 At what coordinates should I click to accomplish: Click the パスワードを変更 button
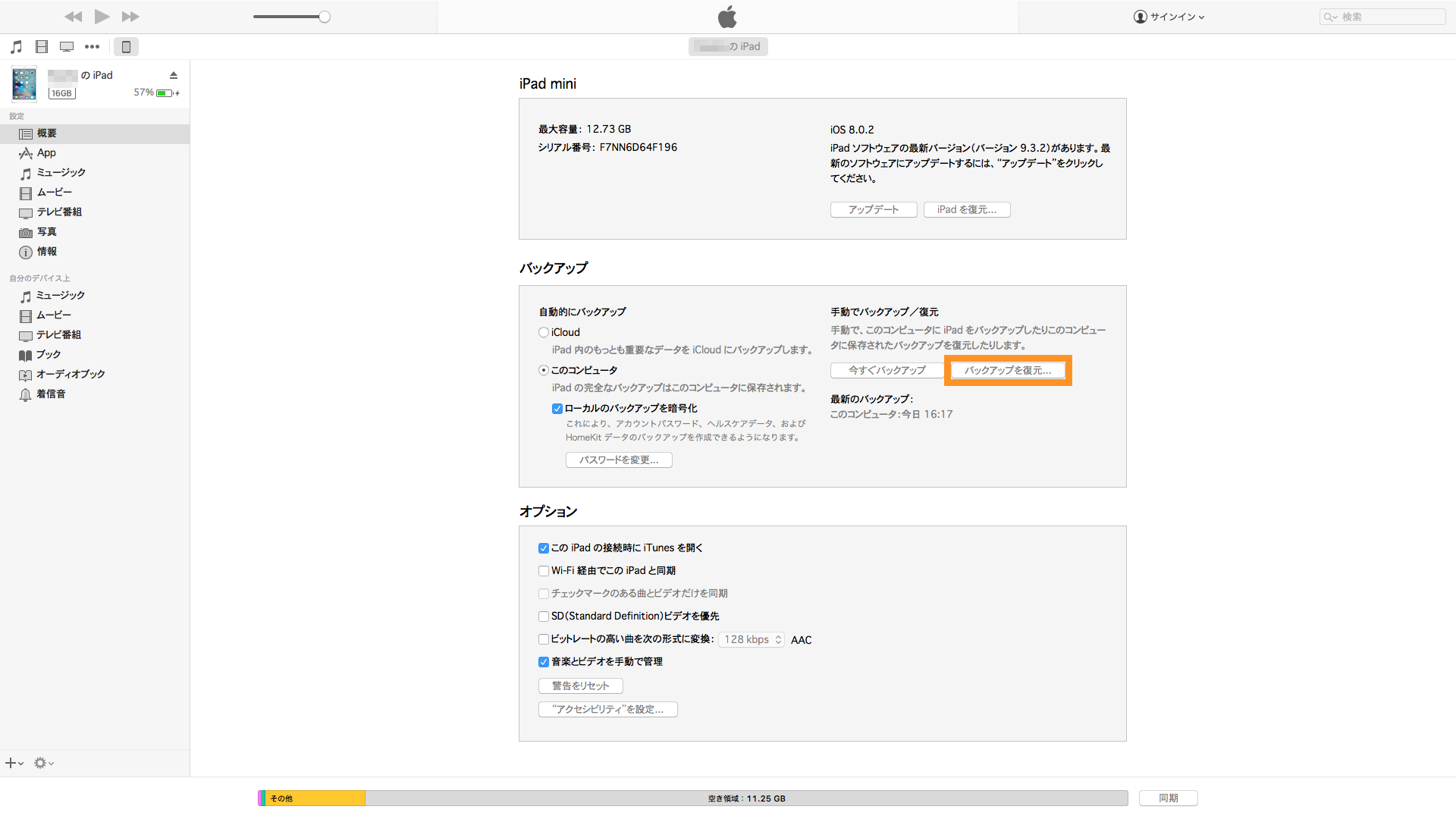(619, 460)
